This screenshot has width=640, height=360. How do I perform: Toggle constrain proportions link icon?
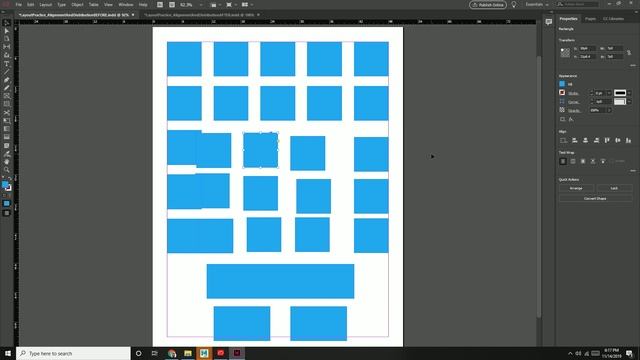click(629, 52)
